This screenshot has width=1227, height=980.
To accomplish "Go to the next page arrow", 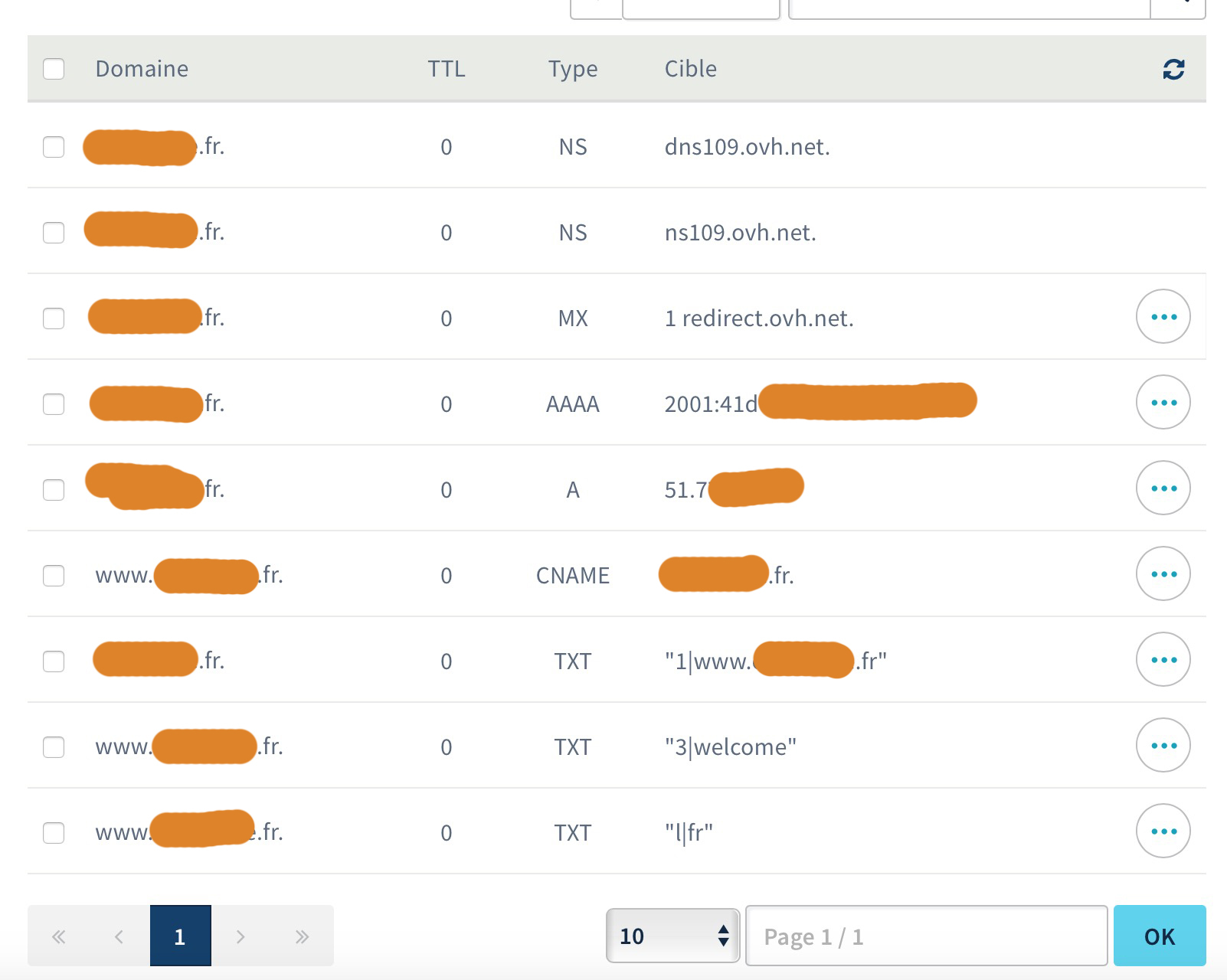I will click(x=240, y=936).
